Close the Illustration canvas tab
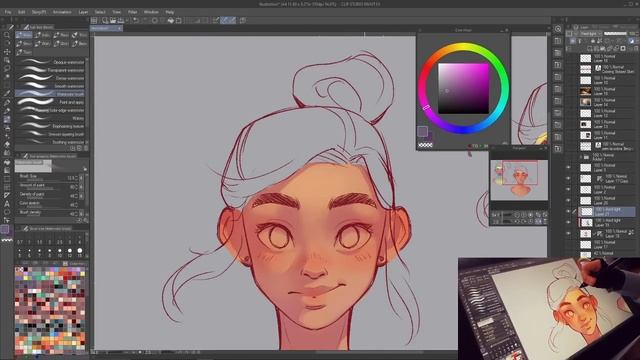Screen dimensions: 640x360 [119, 28]
